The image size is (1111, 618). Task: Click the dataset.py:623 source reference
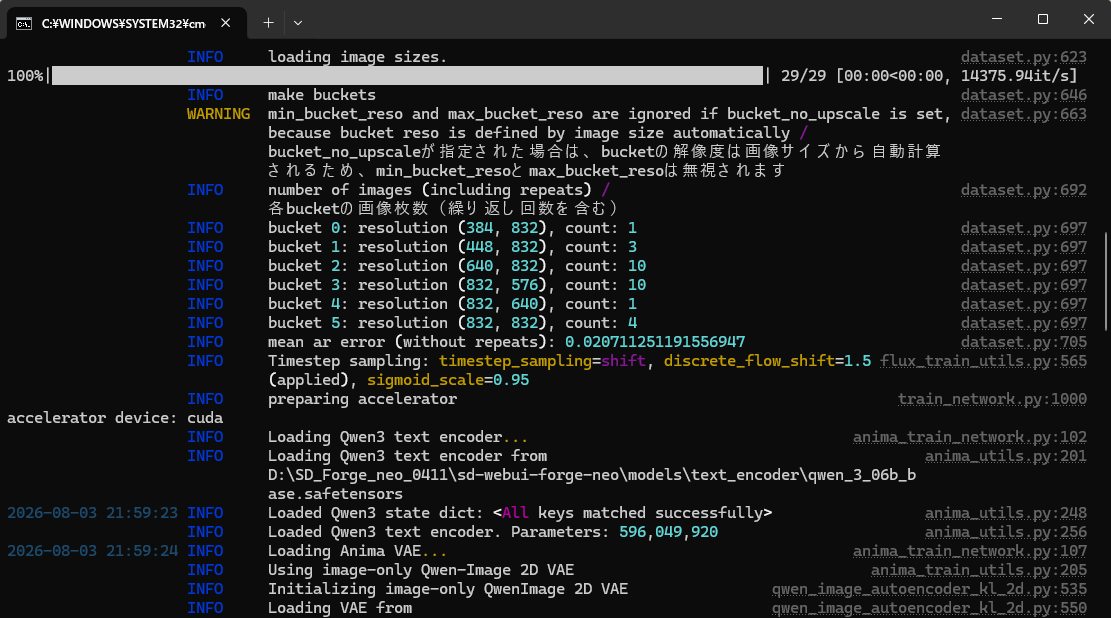pyautogui.click(x=1023, y=57)
